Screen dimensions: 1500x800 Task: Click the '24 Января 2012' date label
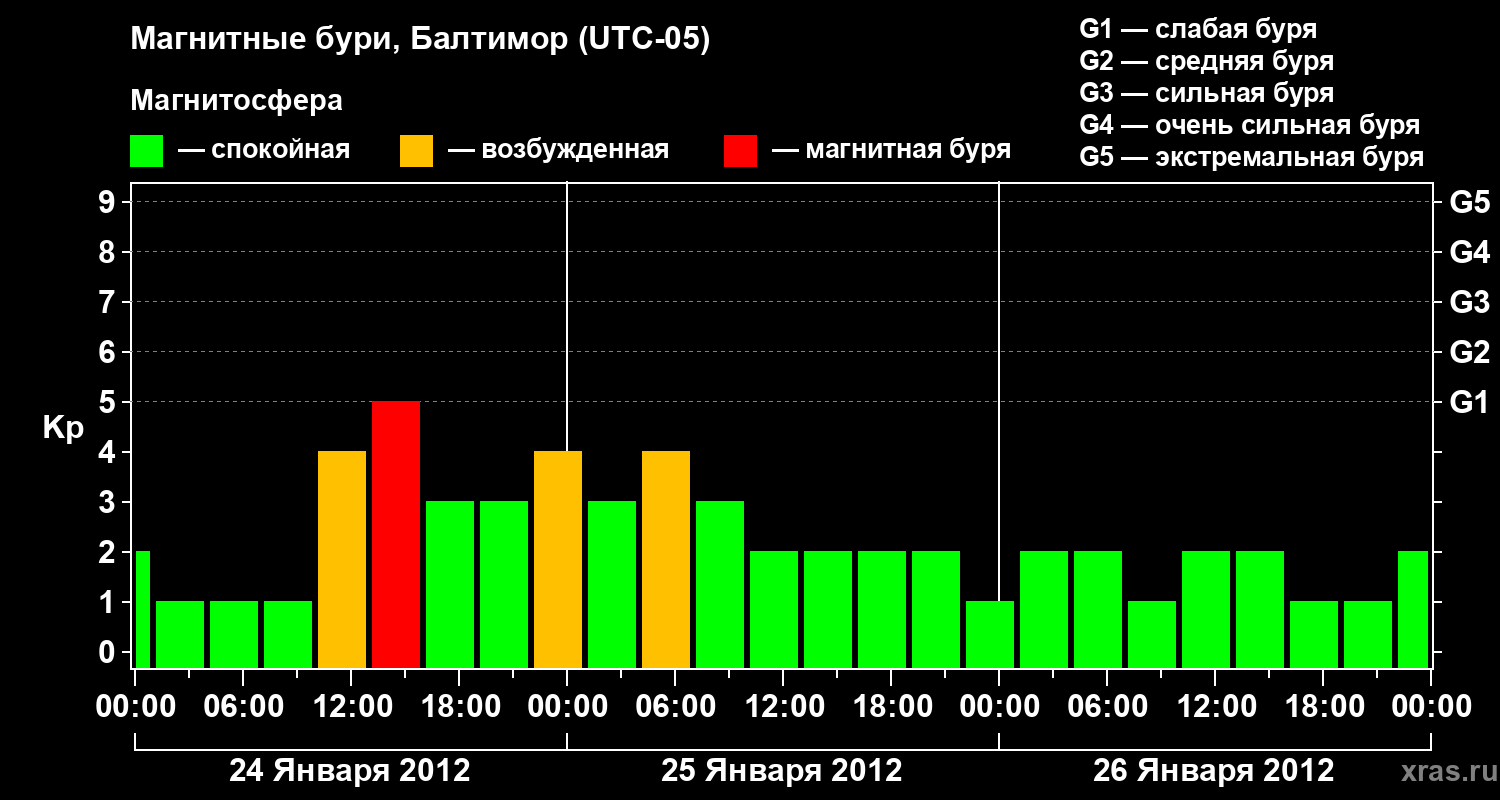350,771
